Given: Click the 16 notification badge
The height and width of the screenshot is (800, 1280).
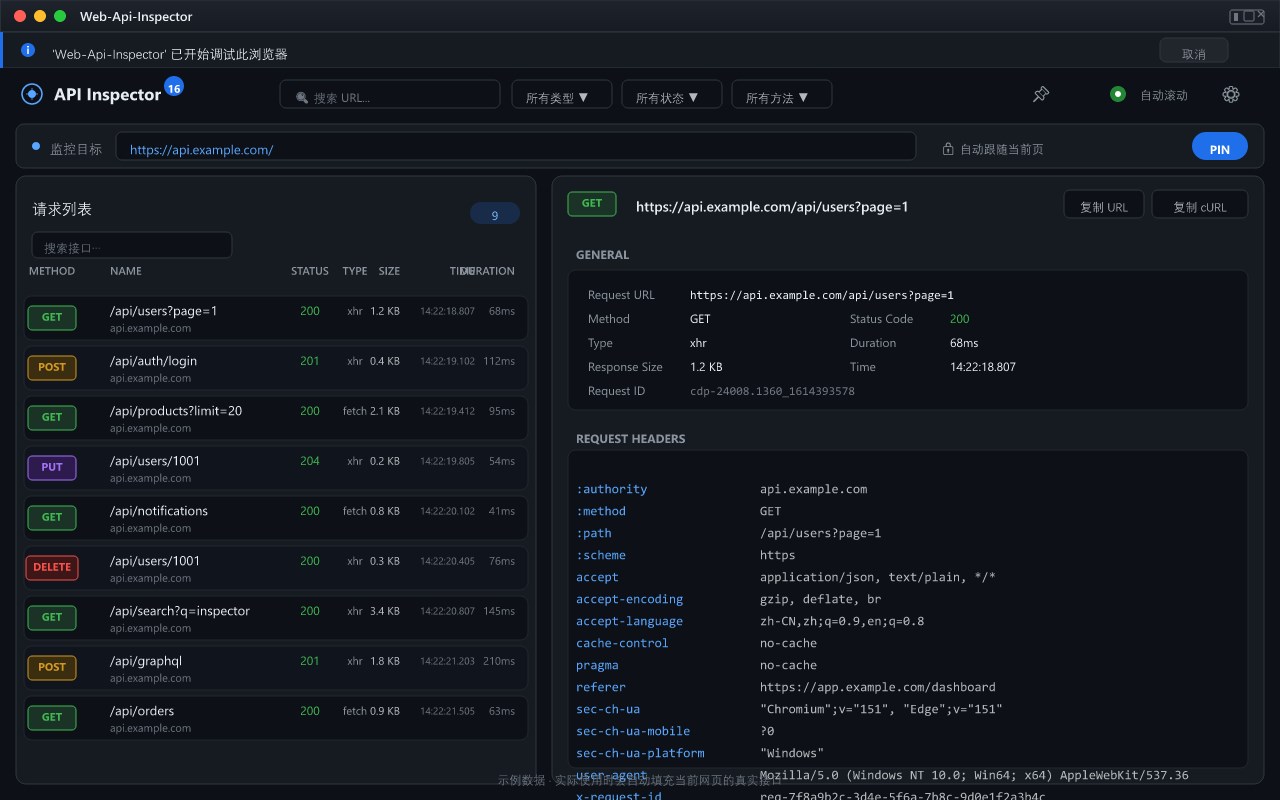Looking at the screenshot, I should pyautogui.click(x=174, y=88).
